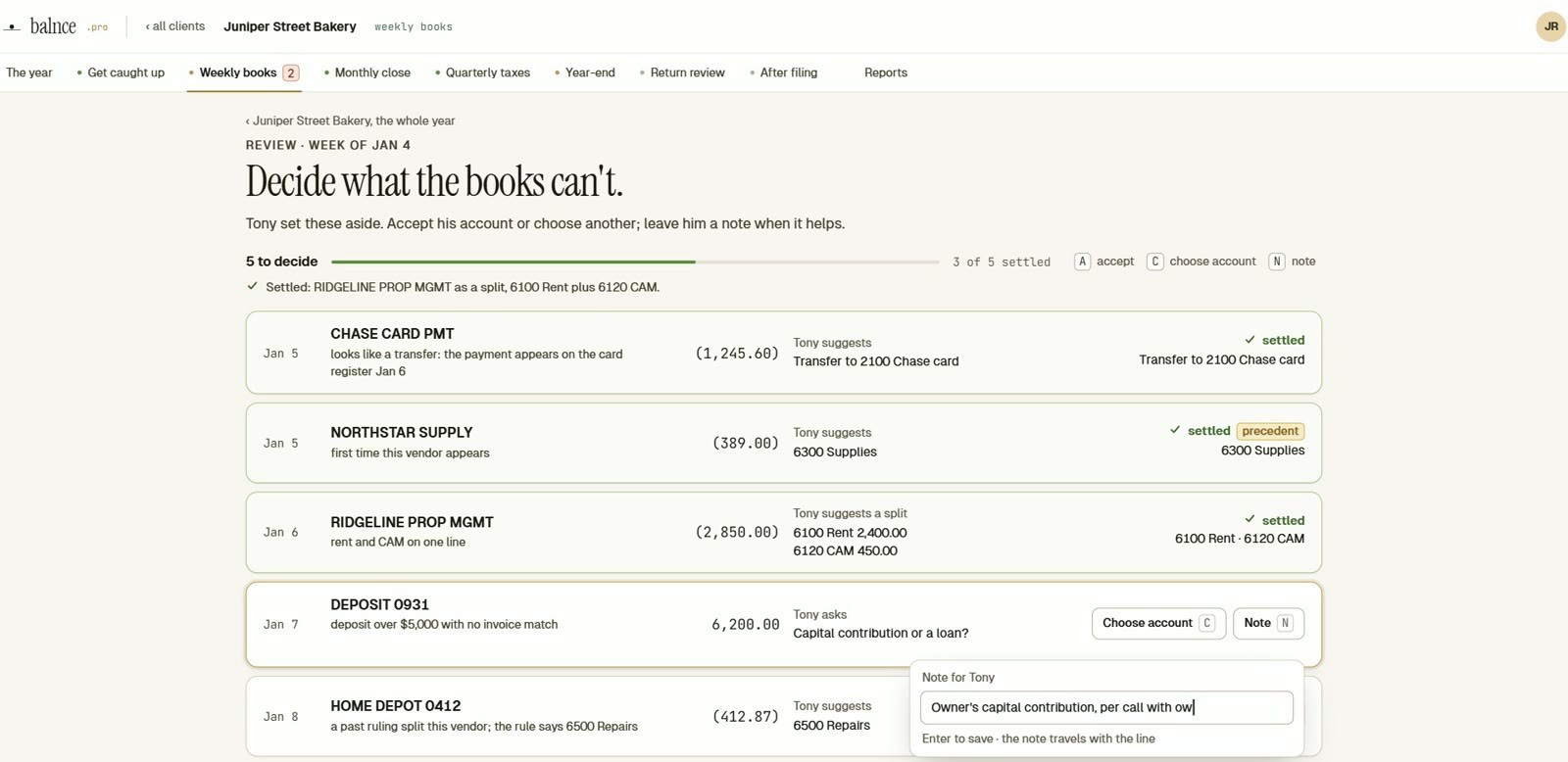Open The year tab
Screen dimensions: 1568x762
pyautogui.click(x=29, y=72)
